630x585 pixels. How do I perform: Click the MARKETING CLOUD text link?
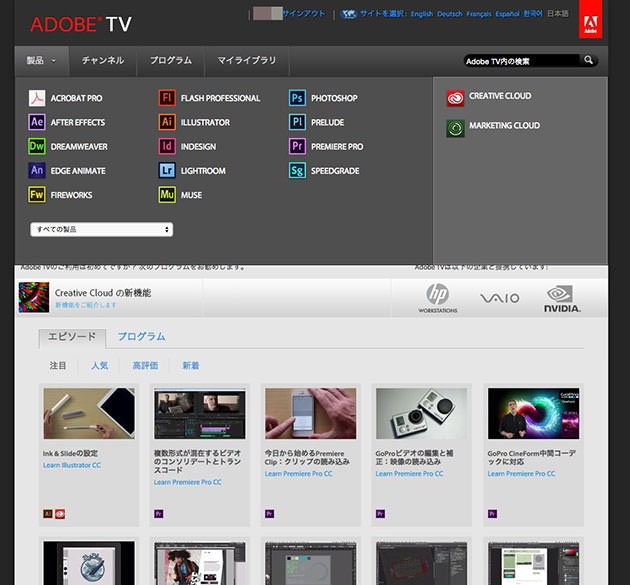tap(505, 126)
